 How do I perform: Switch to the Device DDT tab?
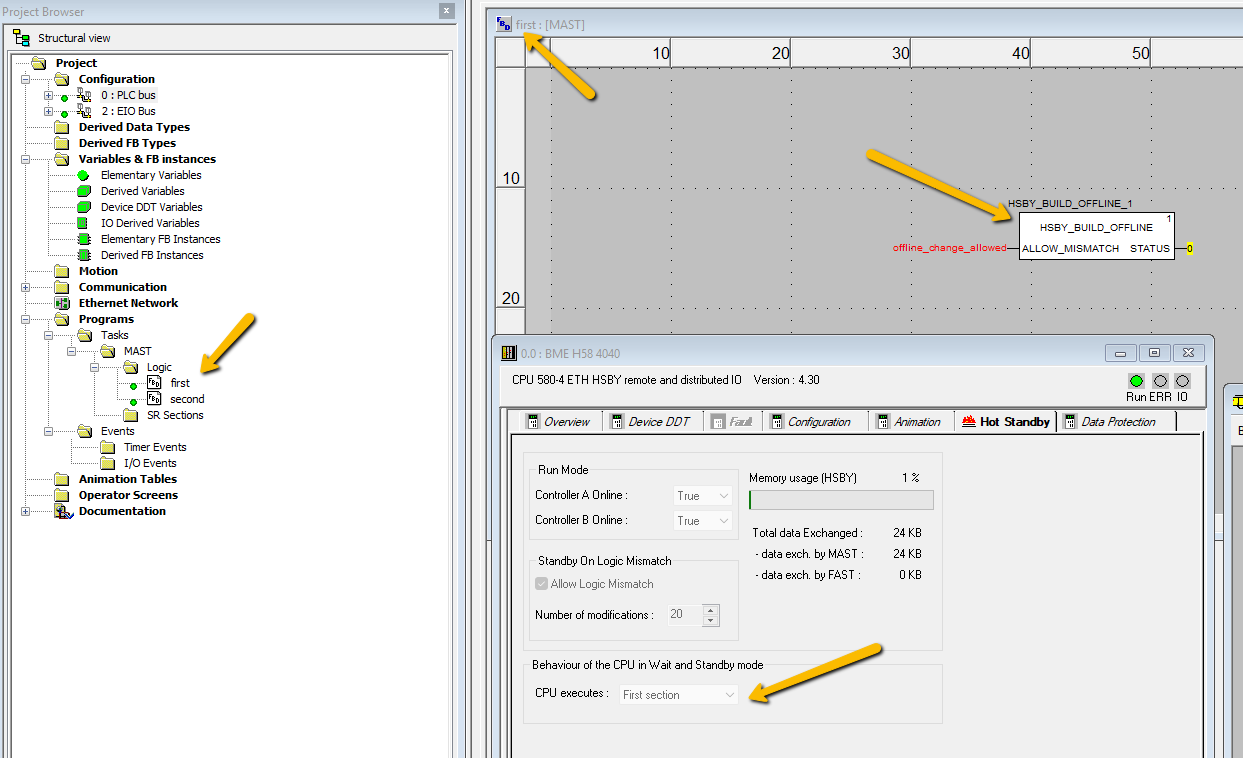point(651,422)
